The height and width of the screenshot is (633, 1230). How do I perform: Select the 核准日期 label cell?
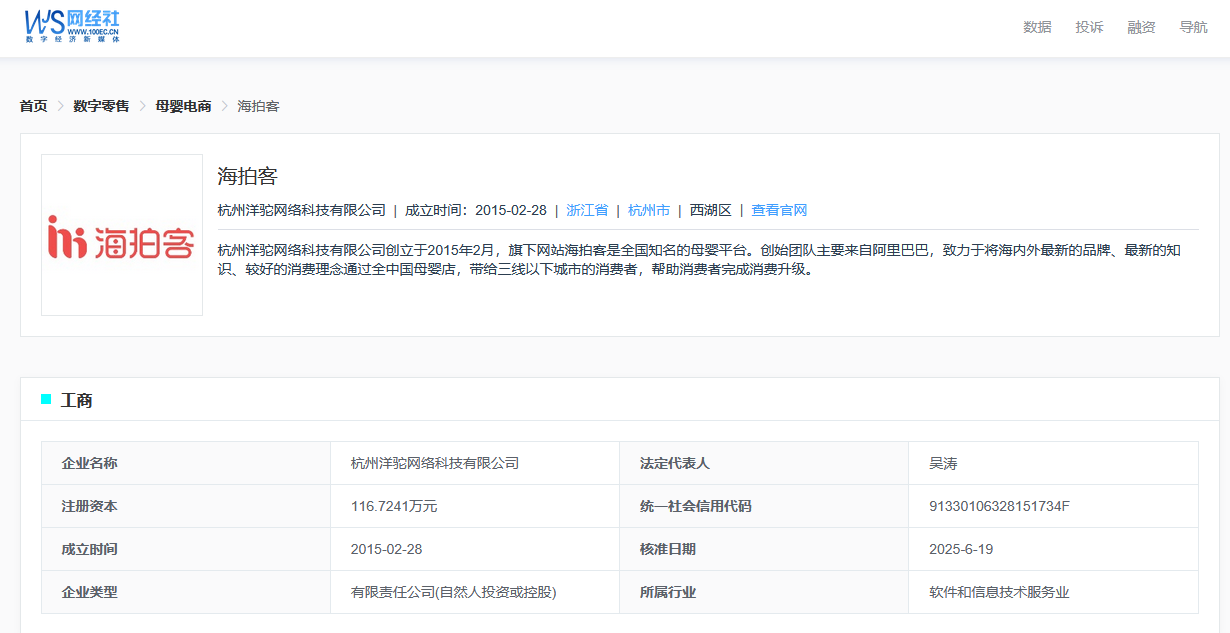764,549
